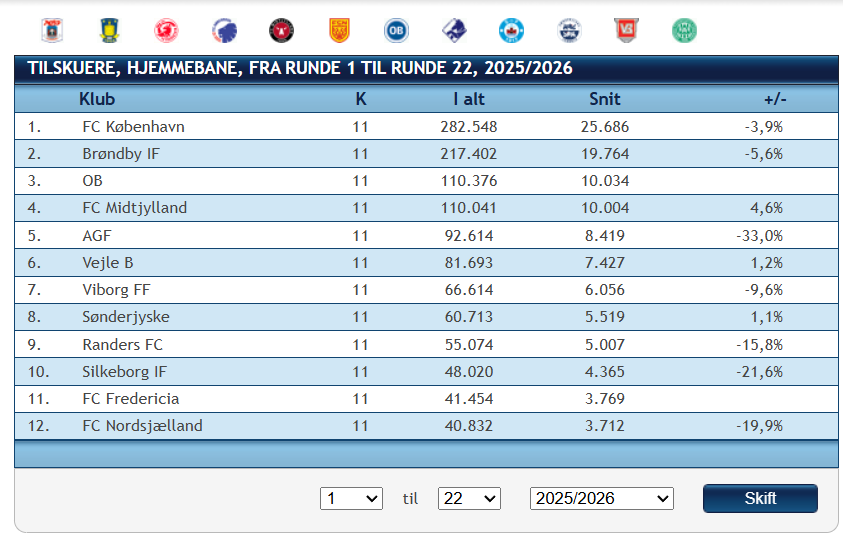Click the FC Midtjylland black-red logo

tap(282, 30)
